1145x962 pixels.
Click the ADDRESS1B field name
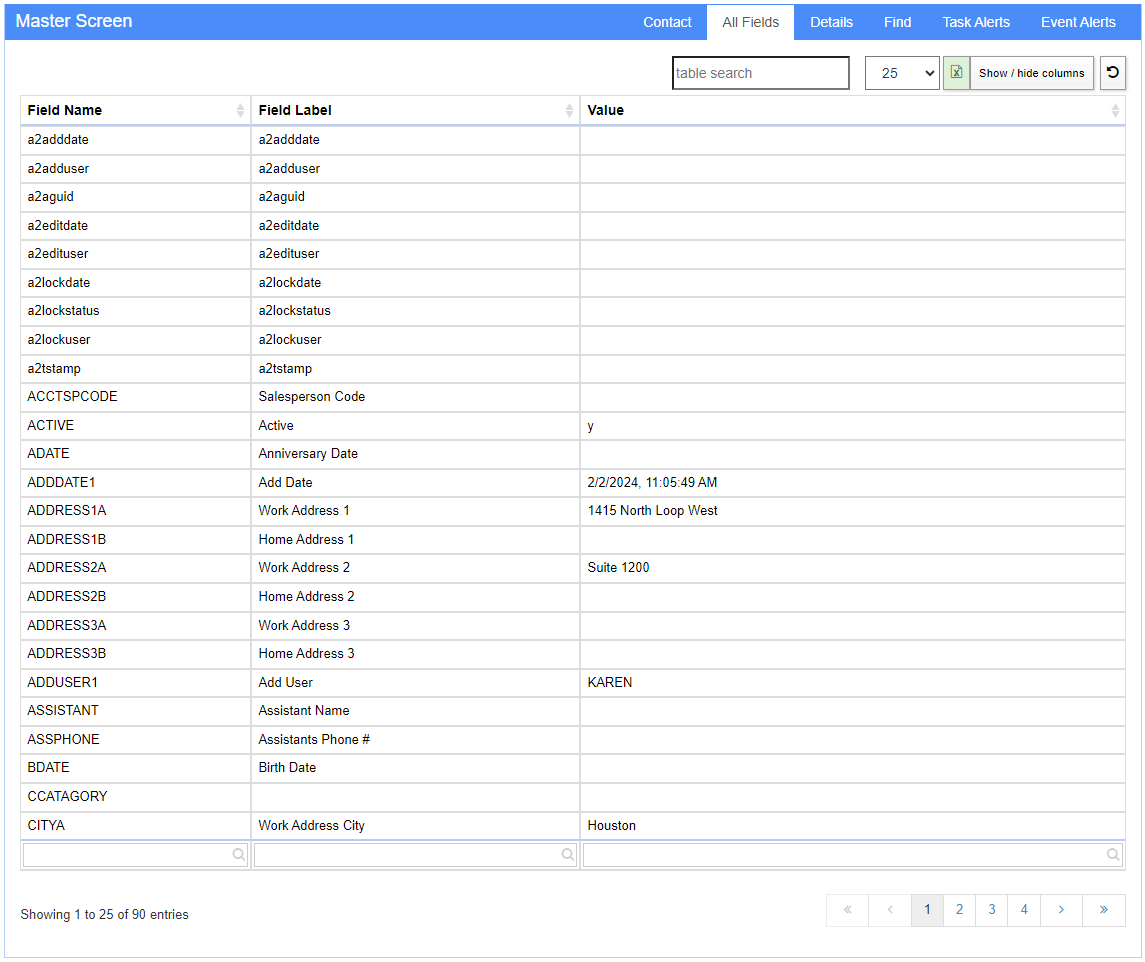(x=66, y=539)
